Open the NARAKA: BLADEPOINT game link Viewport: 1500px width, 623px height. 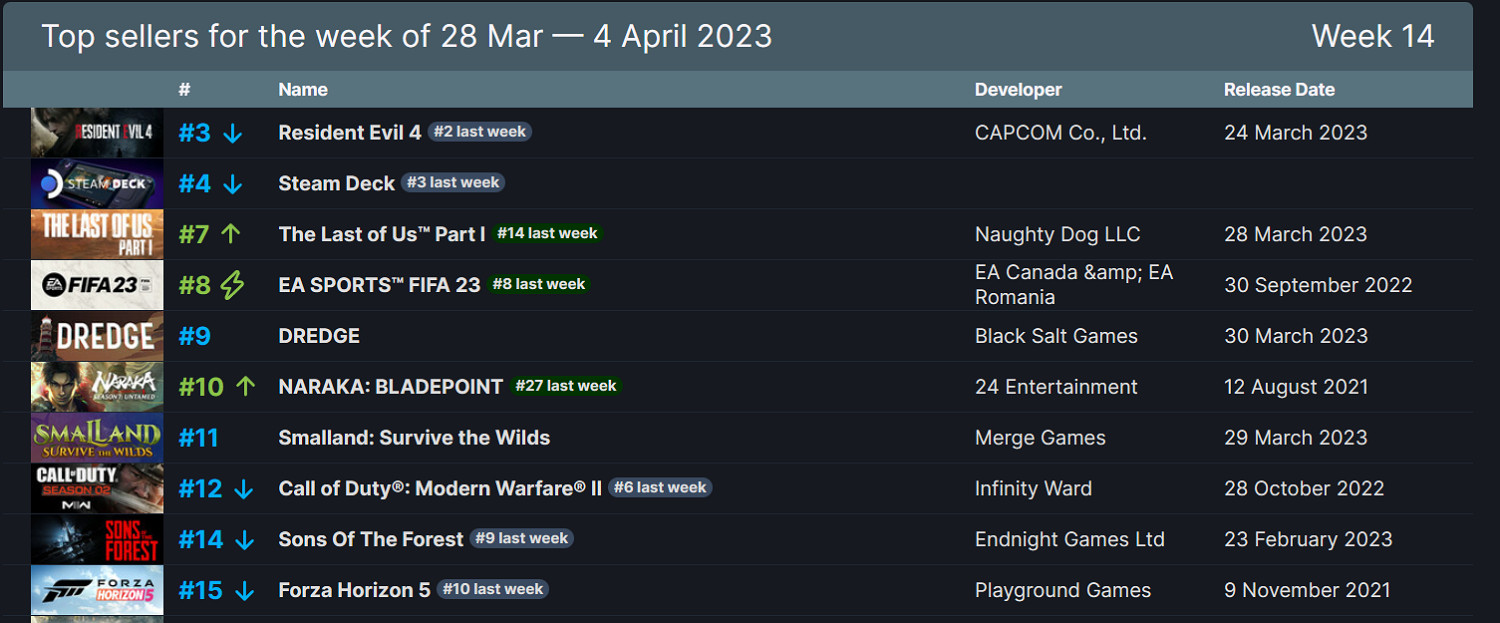(390, 387)
